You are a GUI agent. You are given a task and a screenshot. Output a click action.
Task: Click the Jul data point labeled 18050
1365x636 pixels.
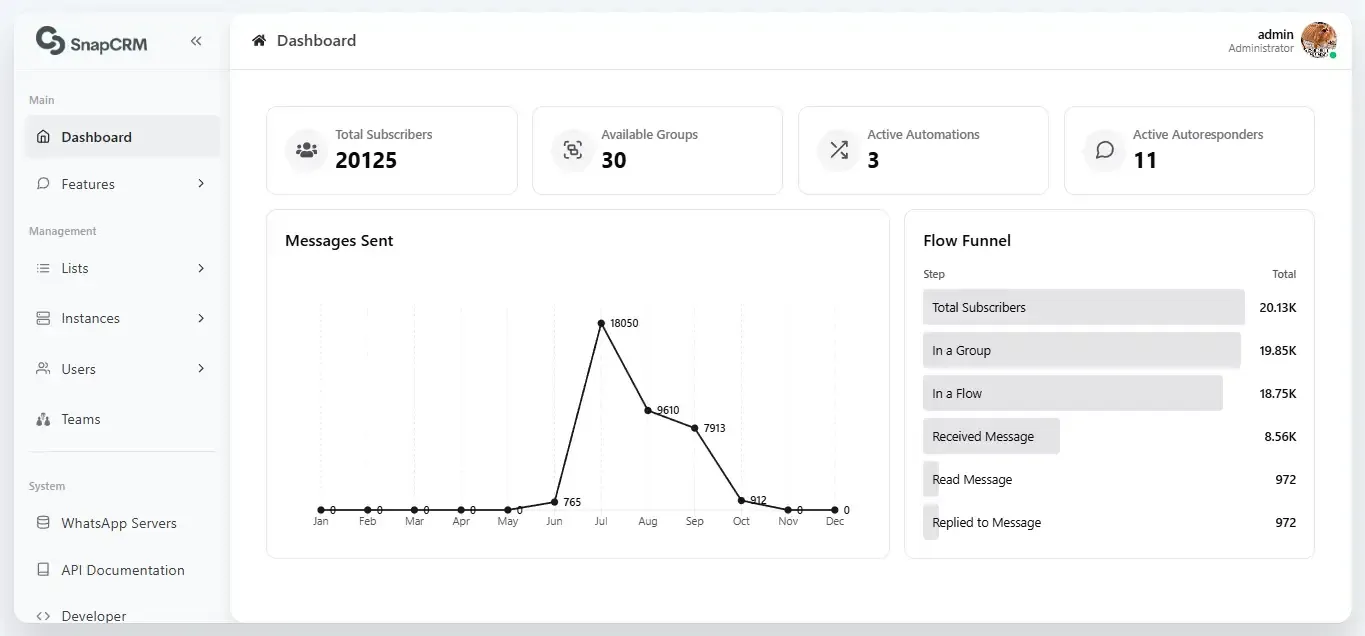point(601,323)
